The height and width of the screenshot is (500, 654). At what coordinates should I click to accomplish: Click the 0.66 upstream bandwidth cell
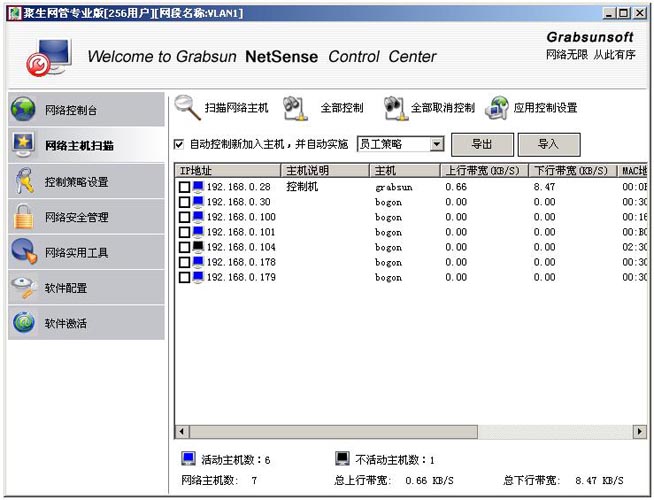tap(456, 187)
